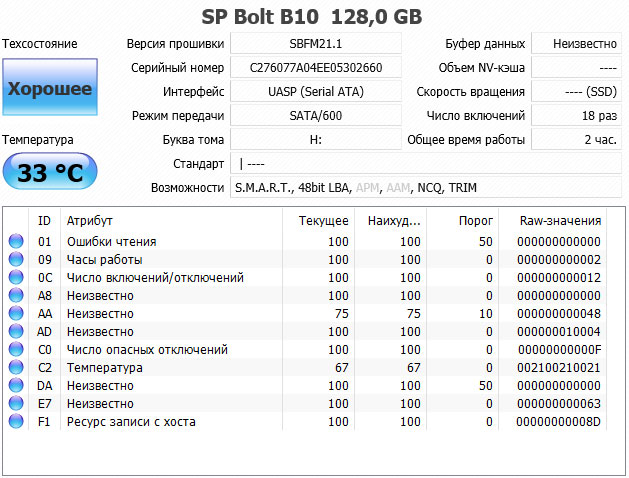This screenshot has width=629, height=478.
Task: Select the Часы работы attribute row
Action: pyautogui.click(x=305, y=259)
